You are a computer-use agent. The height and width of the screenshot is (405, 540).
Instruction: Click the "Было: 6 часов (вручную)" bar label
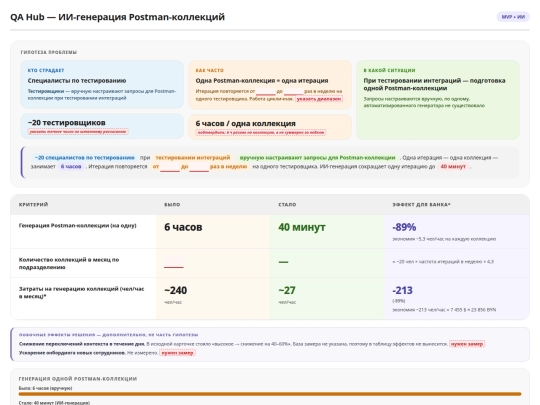click(45, 388)
